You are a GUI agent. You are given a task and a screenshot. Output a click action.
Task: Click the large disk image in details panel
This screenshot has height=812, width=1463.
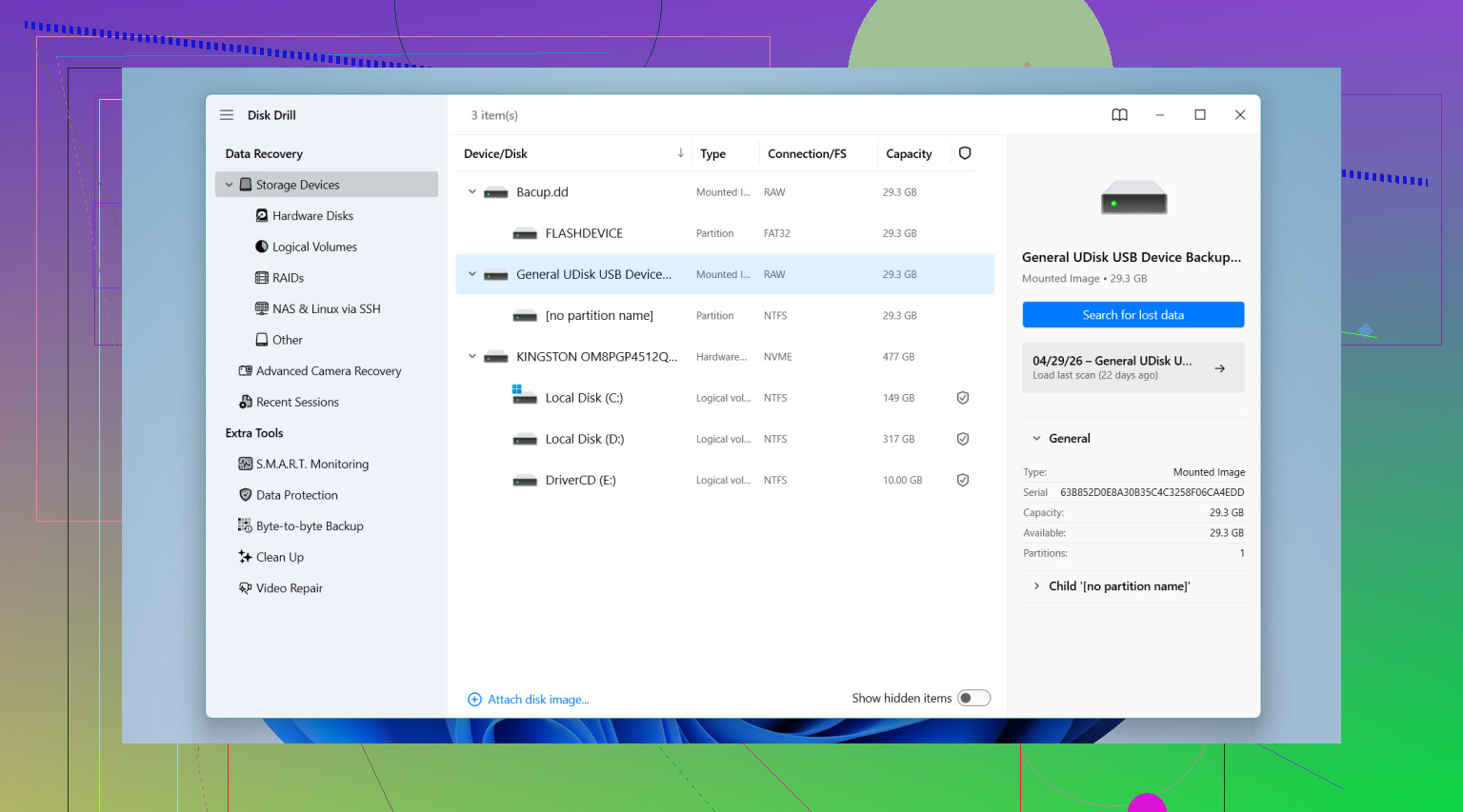(x=1133, y=198)
